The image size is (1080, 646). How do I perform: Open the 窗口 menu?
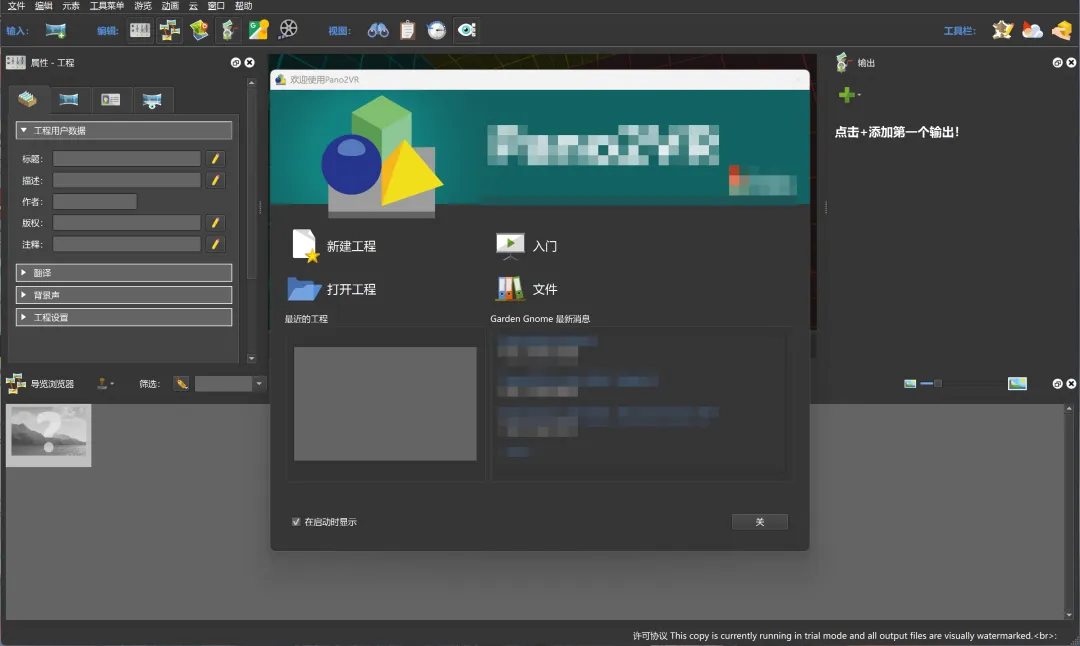pyautogui.click(x=216, y=6)
